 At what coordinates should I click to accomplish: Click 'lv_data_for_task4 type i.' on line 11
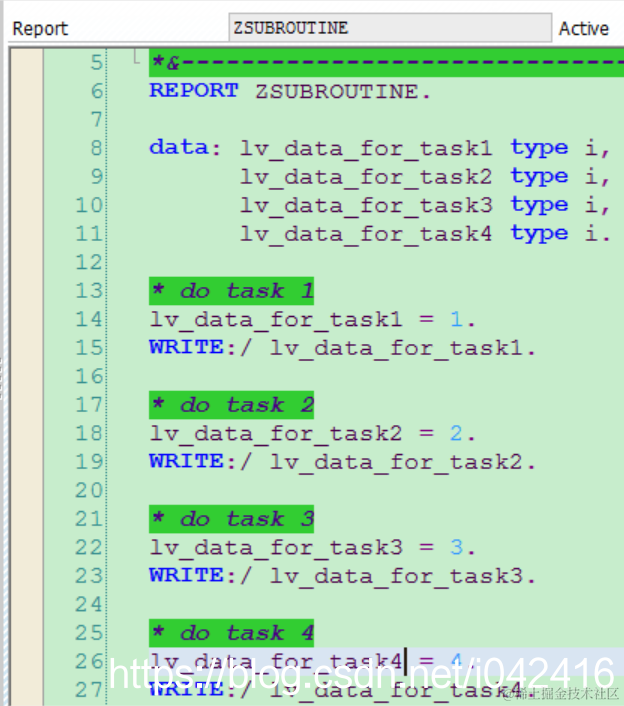click(425, 234)
